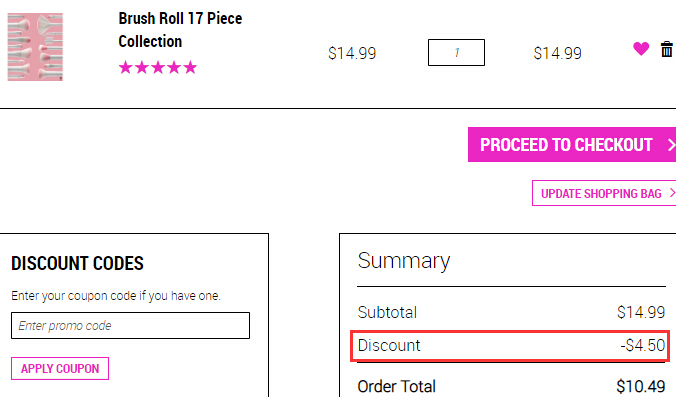Apply the coupon code
This screenshot has height=397, width=676.
click(x=60, y=369)
